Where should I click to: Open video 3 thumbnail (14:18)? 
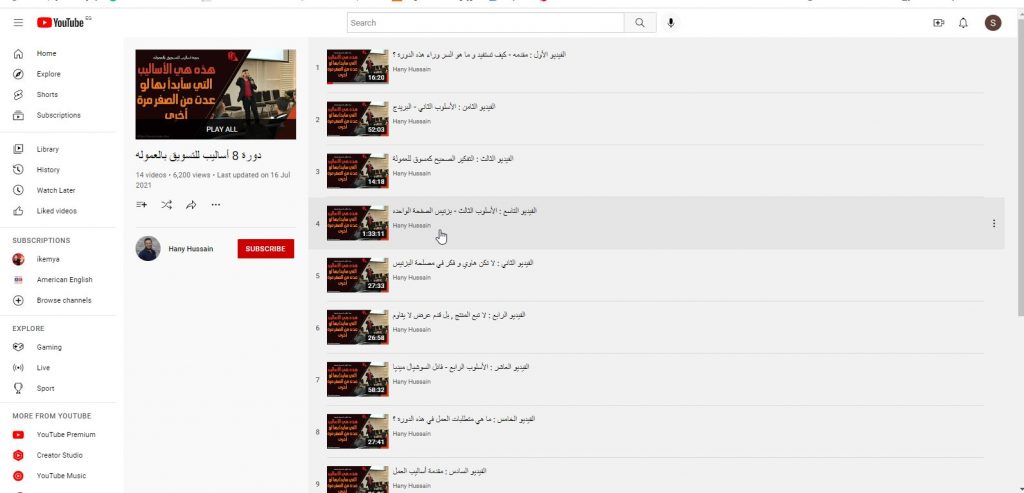[357, 171]
